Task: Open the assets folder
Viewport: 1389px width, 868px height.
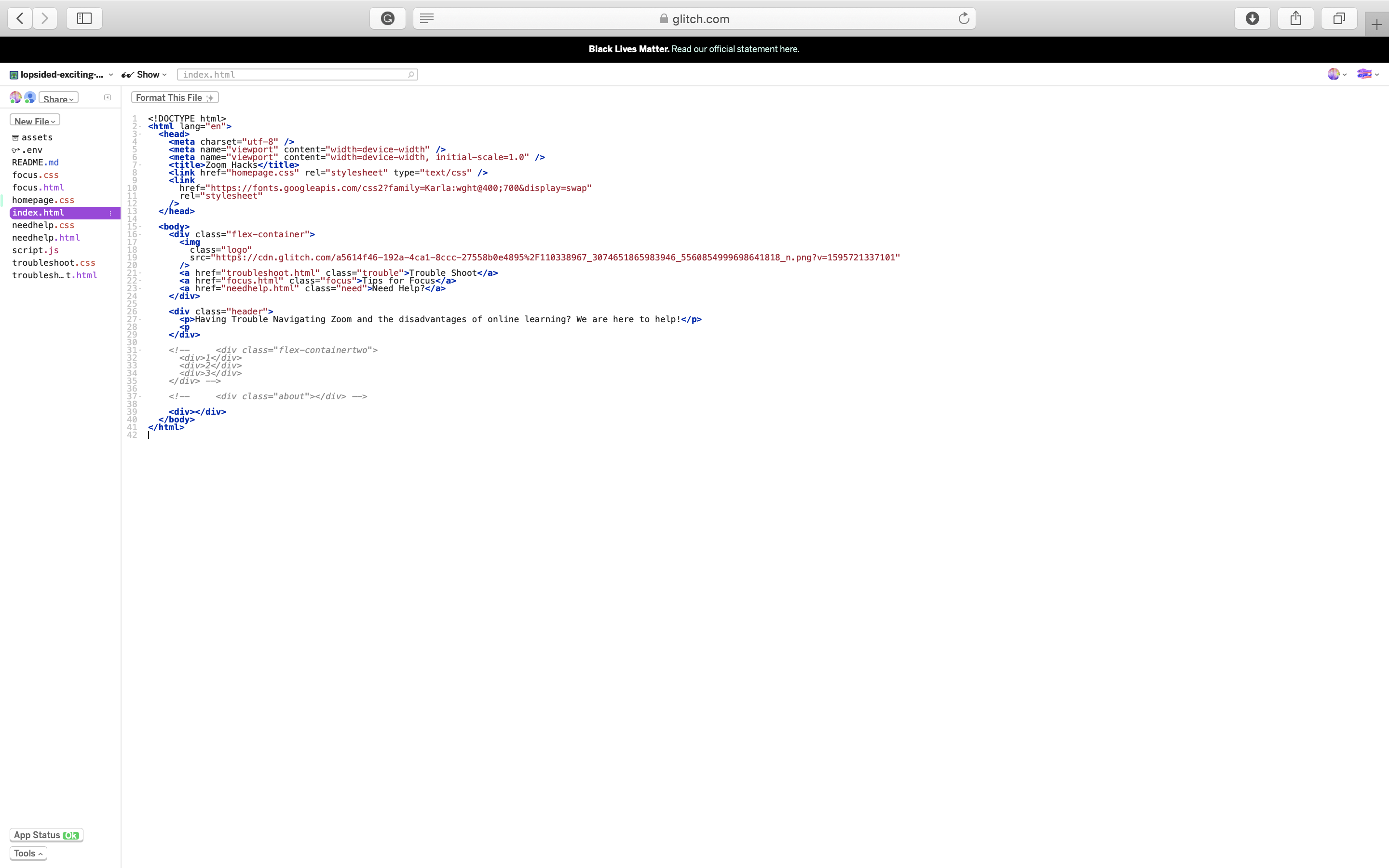Action: [x=37, y=138]
